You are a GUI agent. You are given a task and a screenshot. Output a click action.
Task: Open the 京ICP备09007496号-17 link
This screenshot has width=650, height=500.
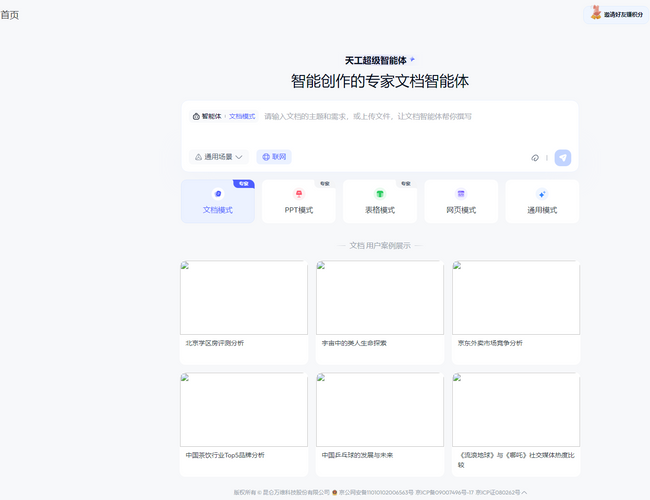pyautogui.click(x=444, y=493)
